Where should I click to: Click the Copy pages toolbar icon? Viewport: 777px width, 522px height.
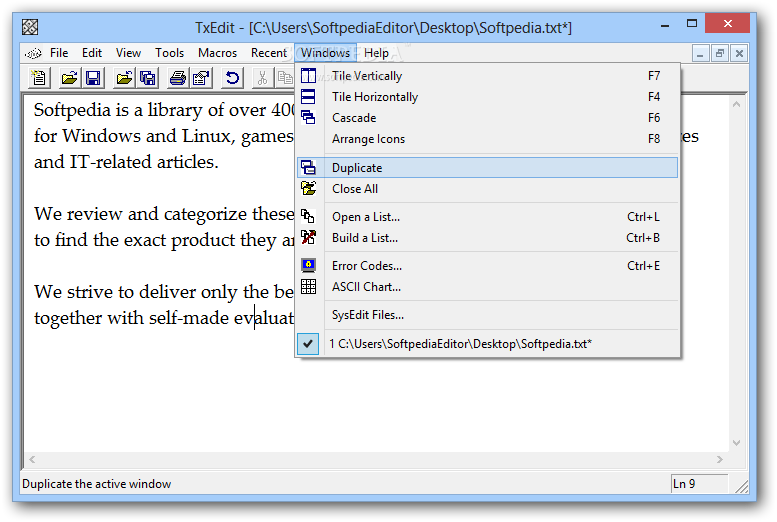coord(285,78)
